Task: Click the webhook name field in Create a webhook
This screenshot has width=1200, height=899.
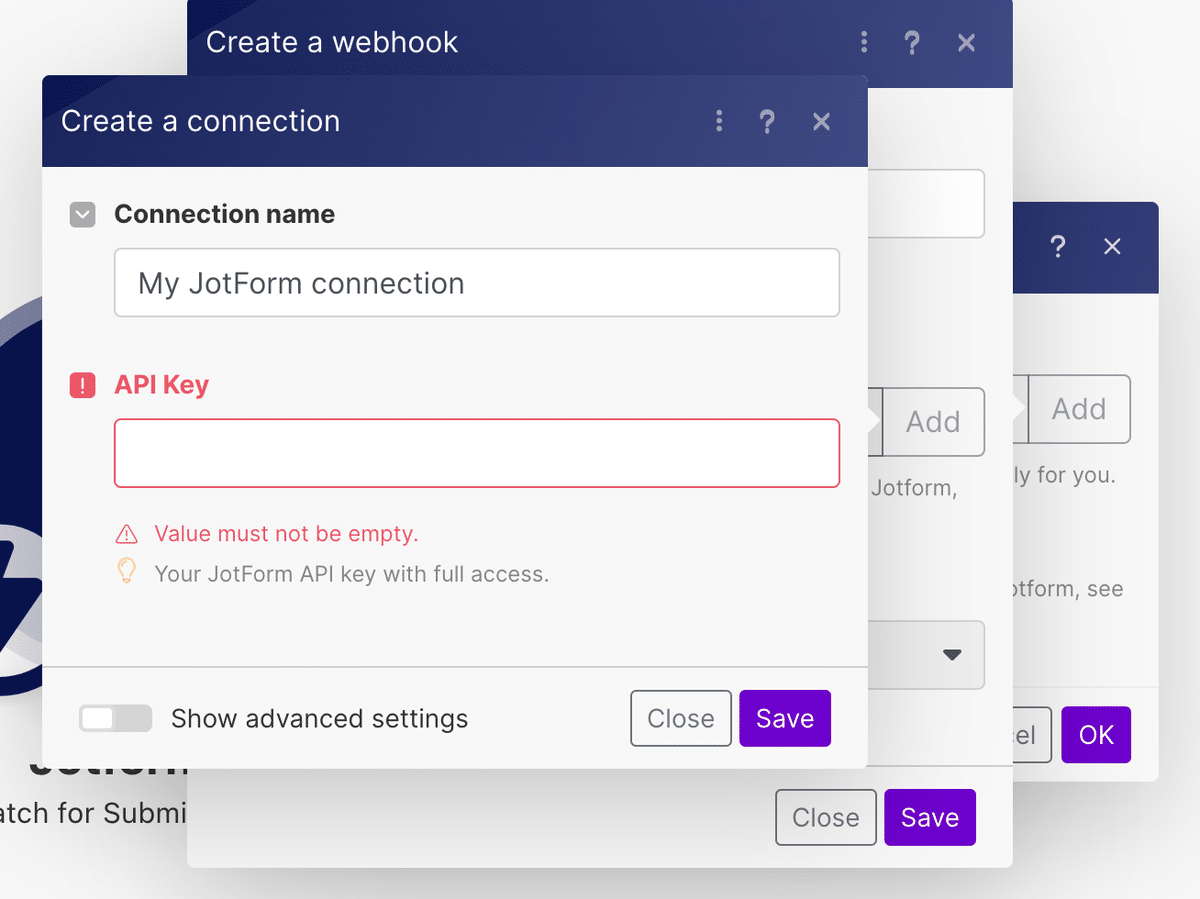Action: point(925,203)
